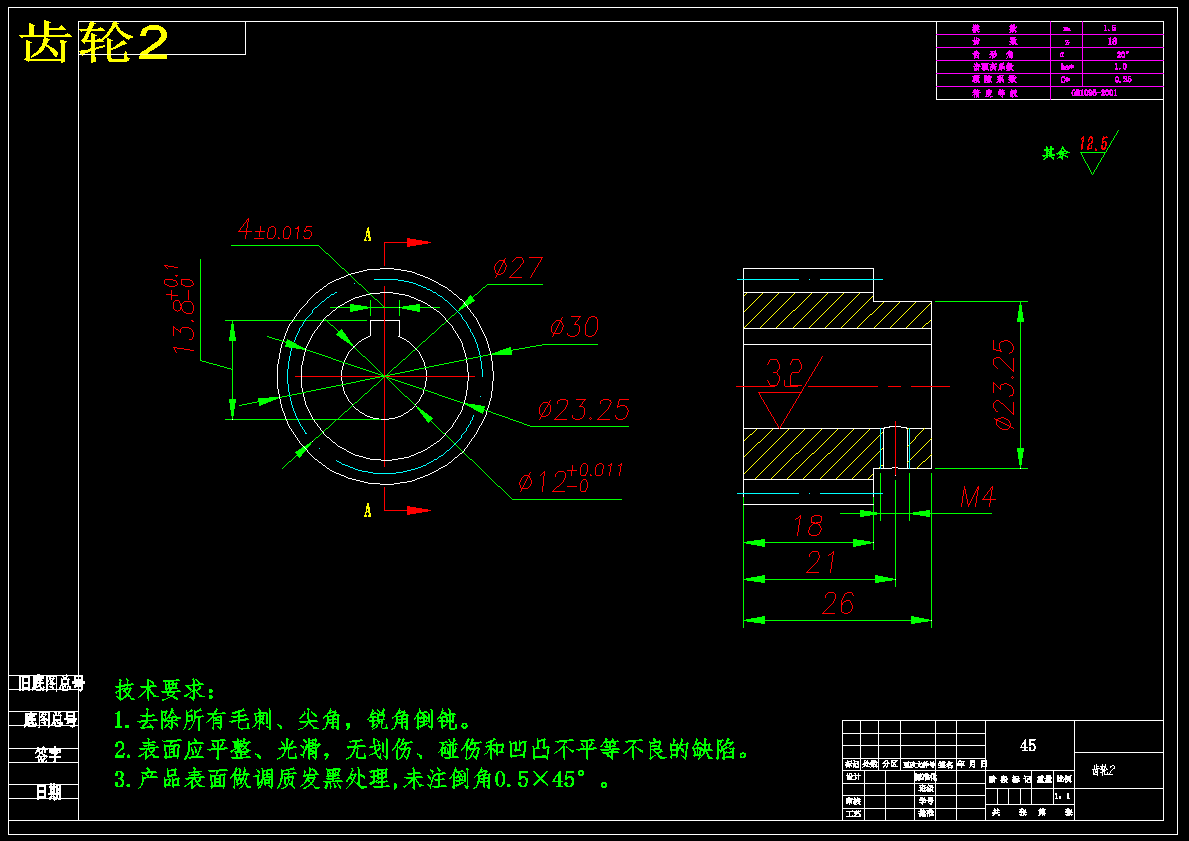Click the ø27 diameter dimension
This screenshot has width=1189, height=841.
pos(518,268)
